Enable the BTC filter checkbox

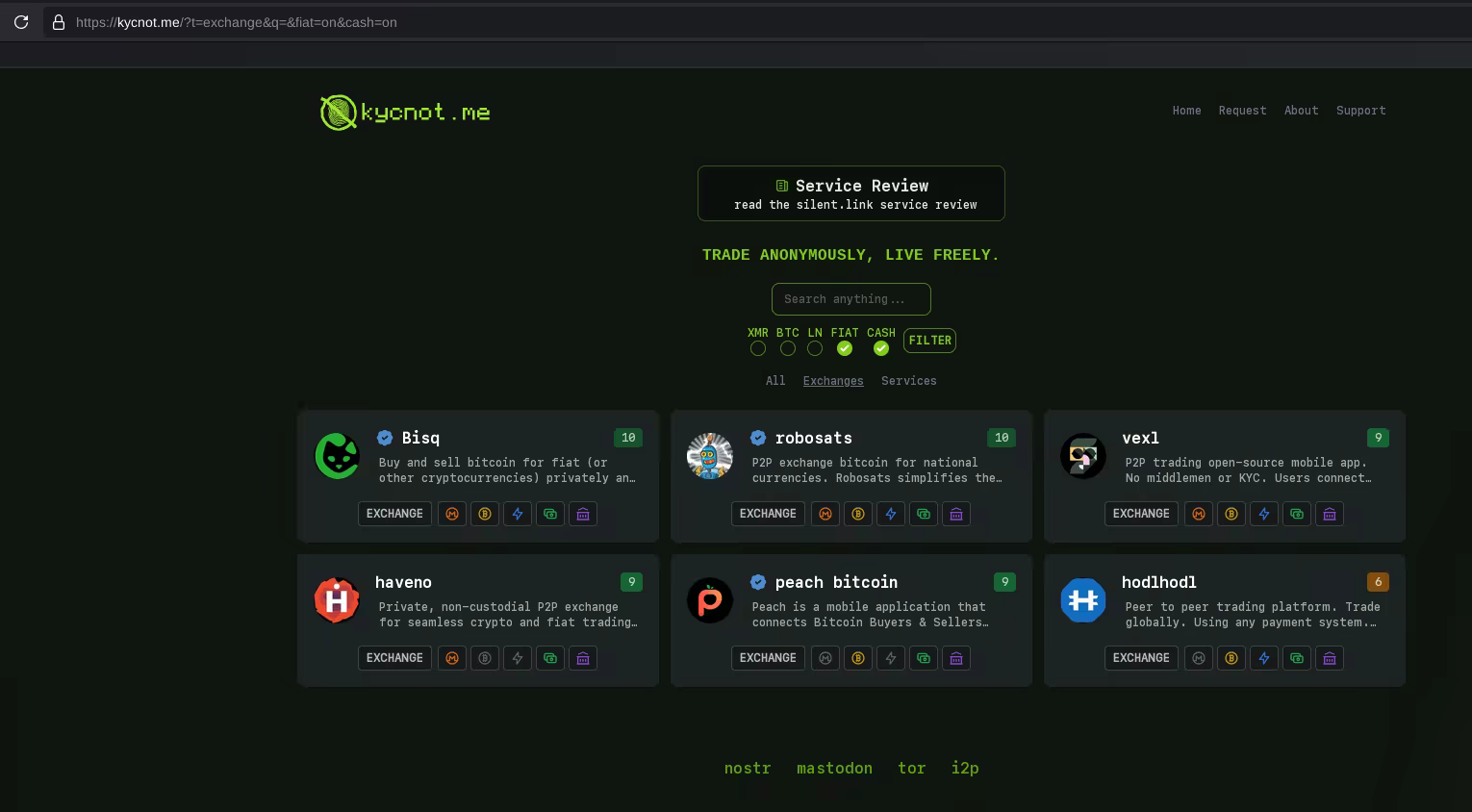[788, 348]
